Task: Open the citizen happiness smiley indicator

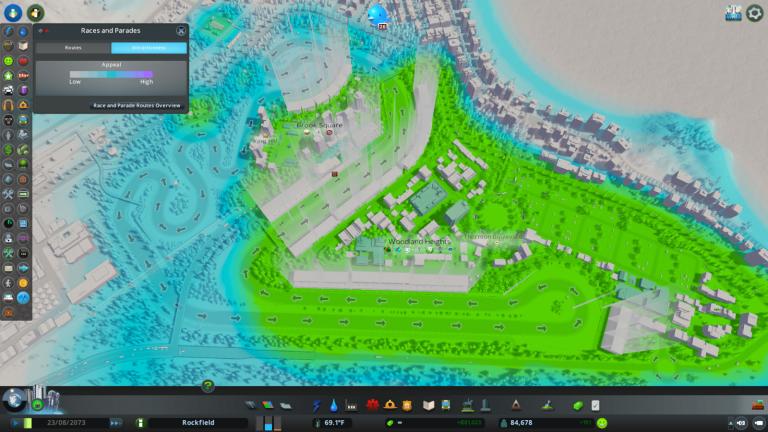Action: pyautogui.click(x=602, y=423)
